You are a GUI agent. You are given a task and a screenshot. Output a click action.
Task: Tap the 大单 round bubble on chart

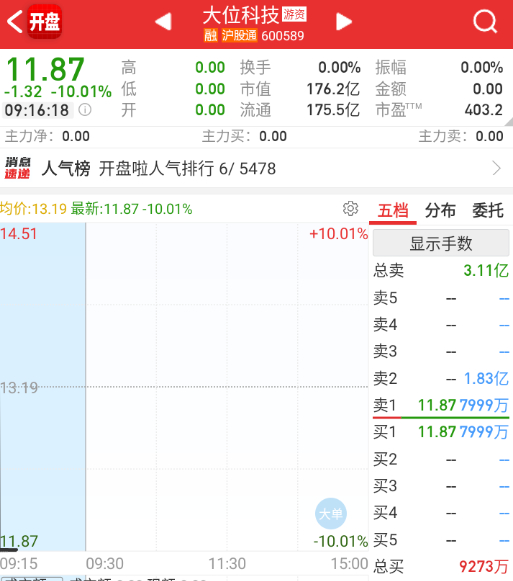click(x=331, y=514)
